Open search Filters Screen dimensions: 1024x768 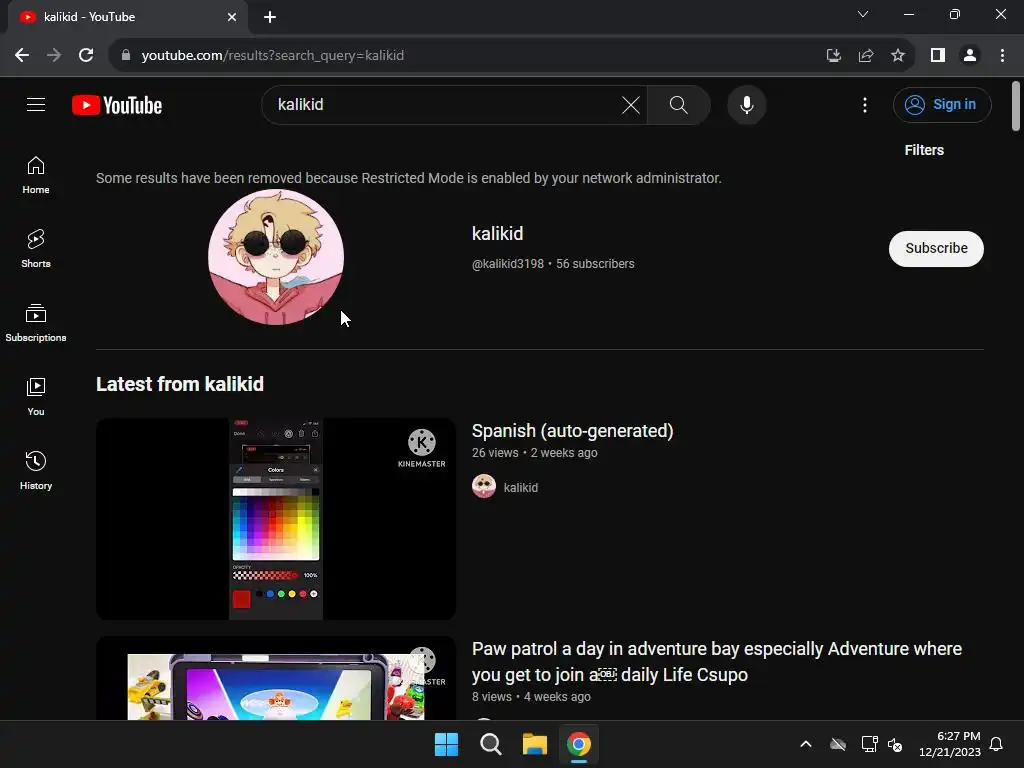tap(924, 150)
